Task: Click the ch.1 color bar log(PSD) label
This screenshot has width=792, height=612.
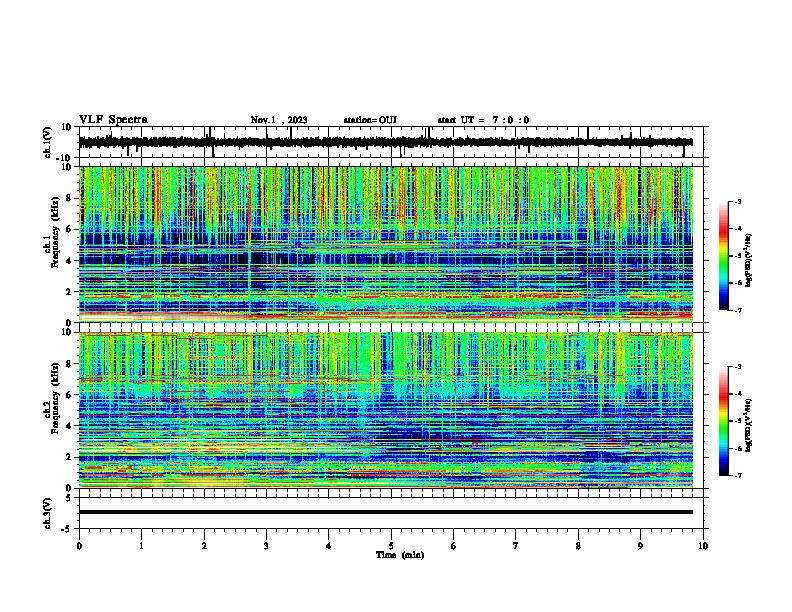Action: tap(749, 261)
